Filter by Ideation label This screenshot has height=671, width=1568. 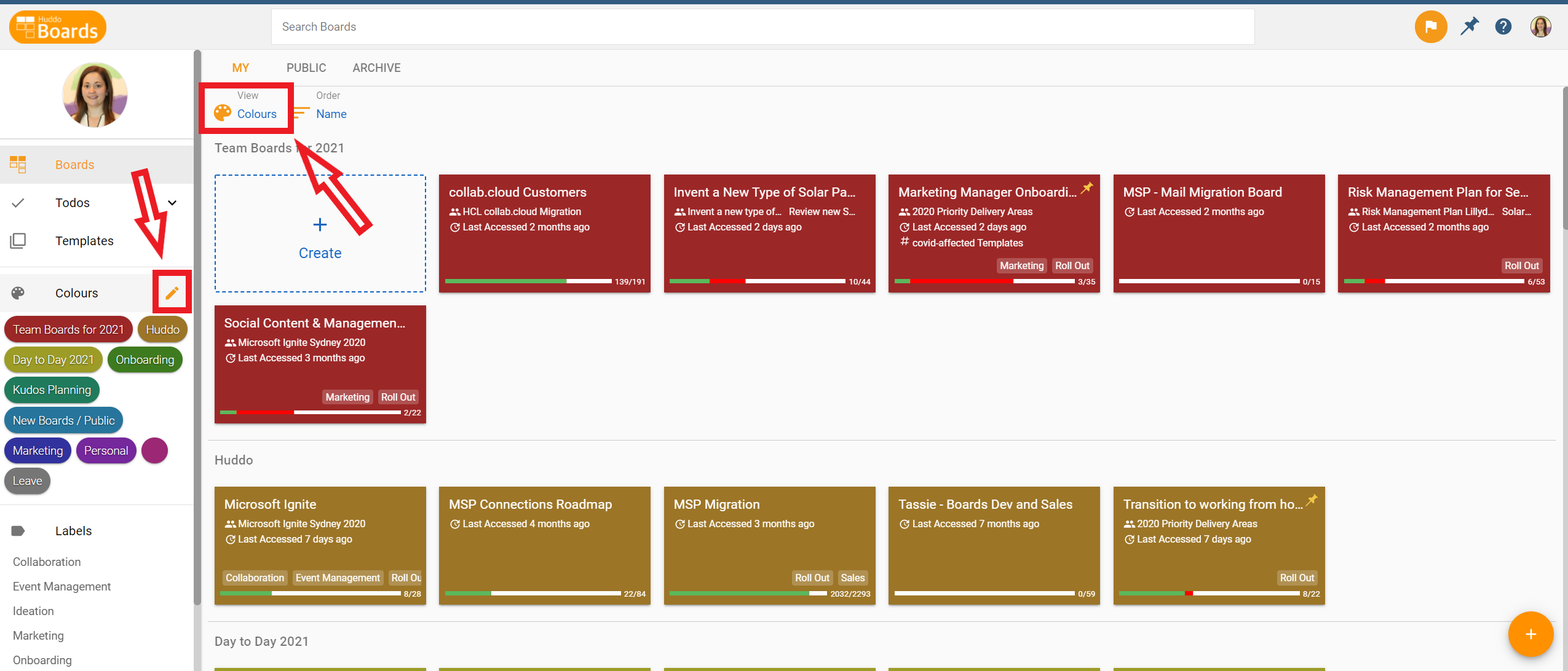pos(33,611)
